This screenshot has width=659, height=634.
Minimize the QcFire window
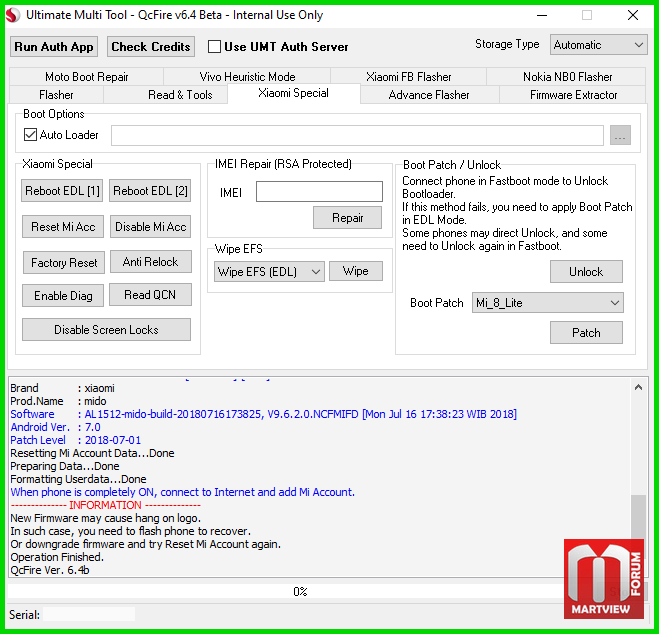pos(542,16)
